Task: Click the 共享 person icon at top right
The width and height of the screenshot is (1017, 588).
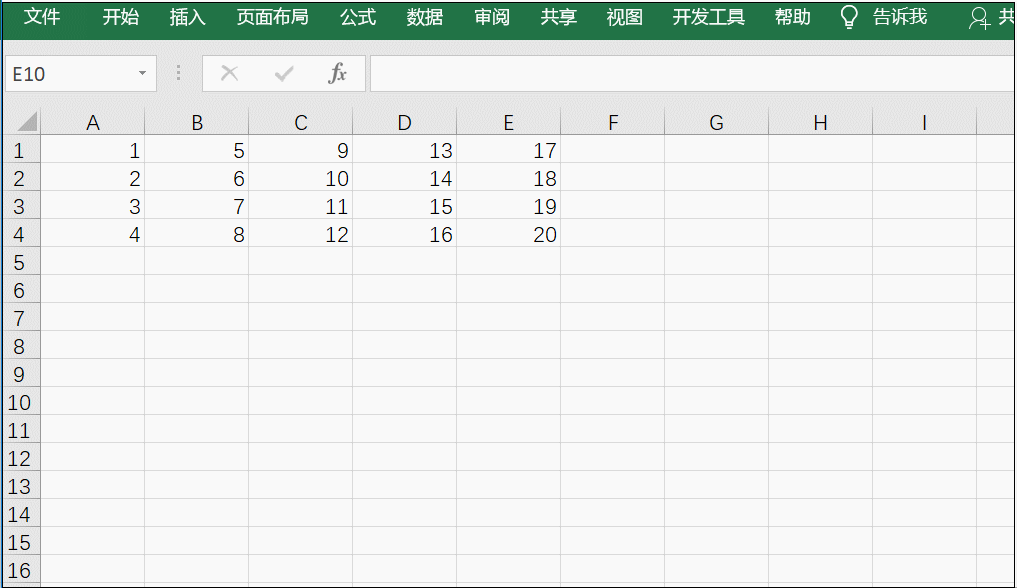Action: (979, 18)
